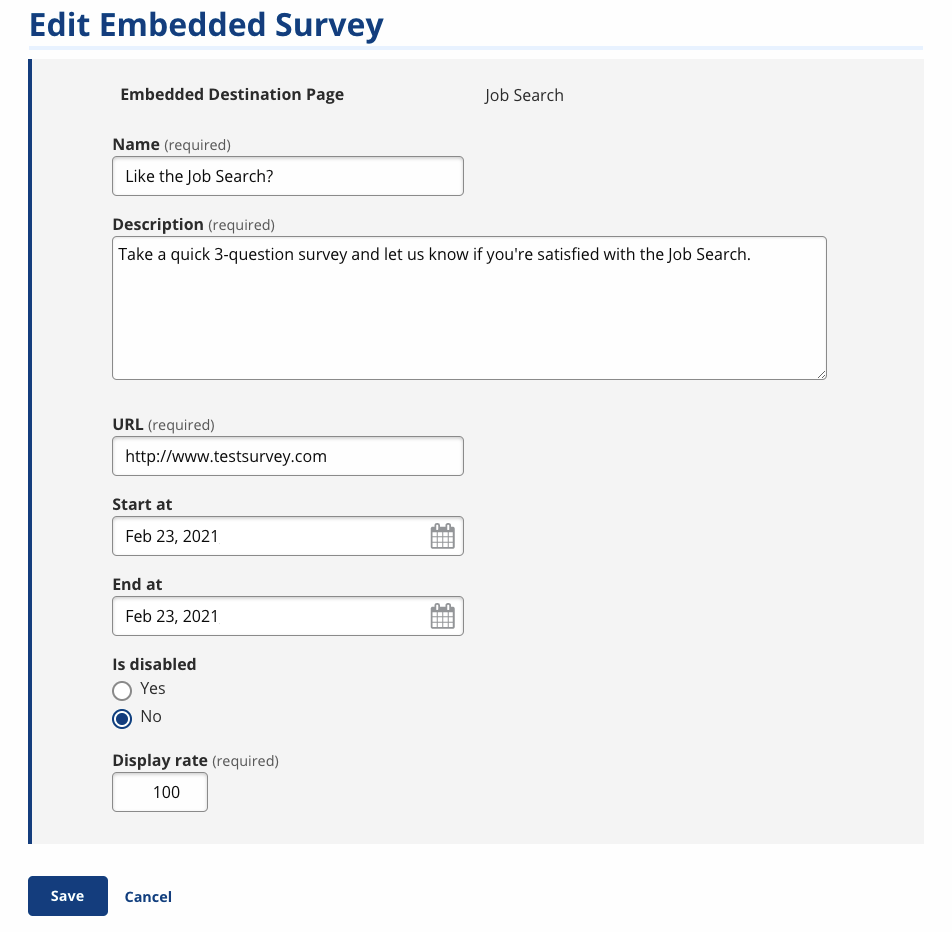Select the No radio button under Is disabled

tap(122, 718)
